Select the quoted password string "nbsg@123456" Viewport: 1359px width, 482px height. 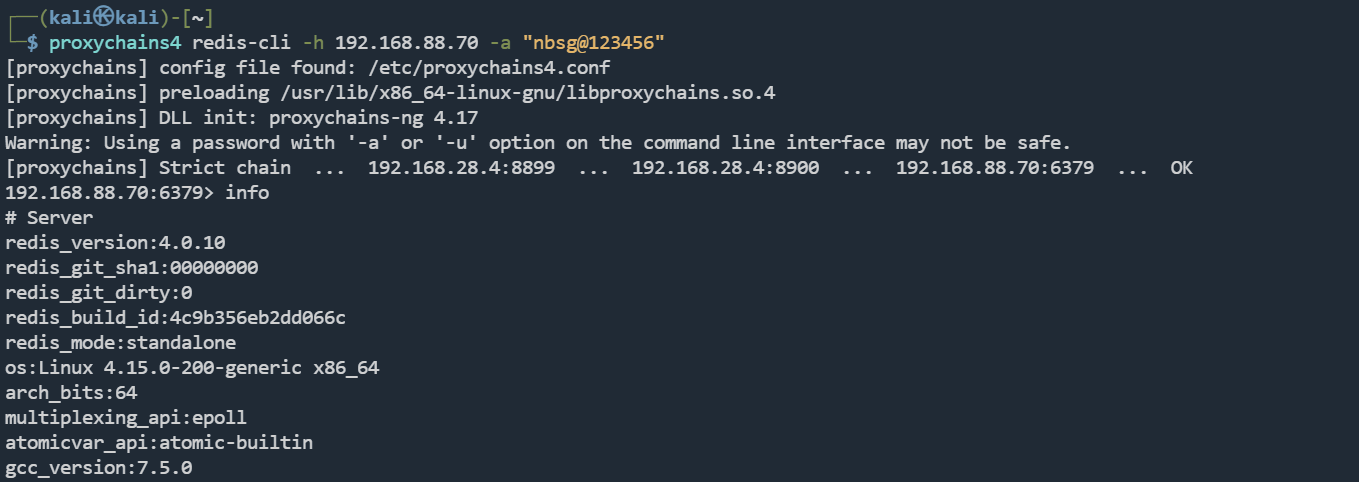[593, 42]
